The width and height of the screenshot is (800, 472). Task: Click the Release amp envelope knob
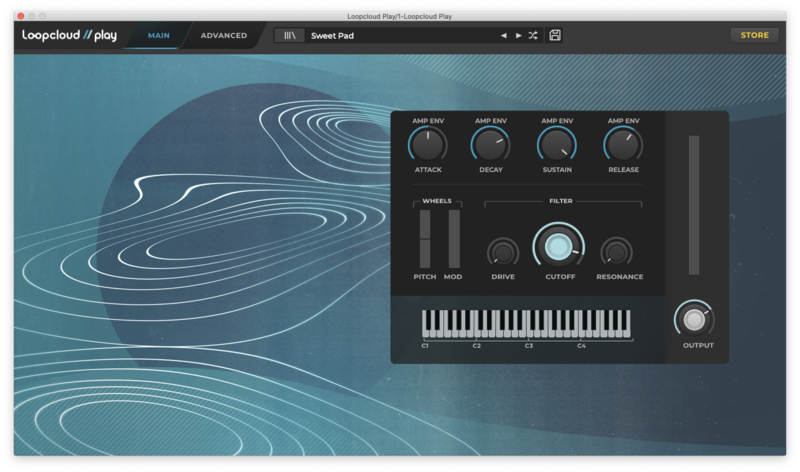point(622,145)
